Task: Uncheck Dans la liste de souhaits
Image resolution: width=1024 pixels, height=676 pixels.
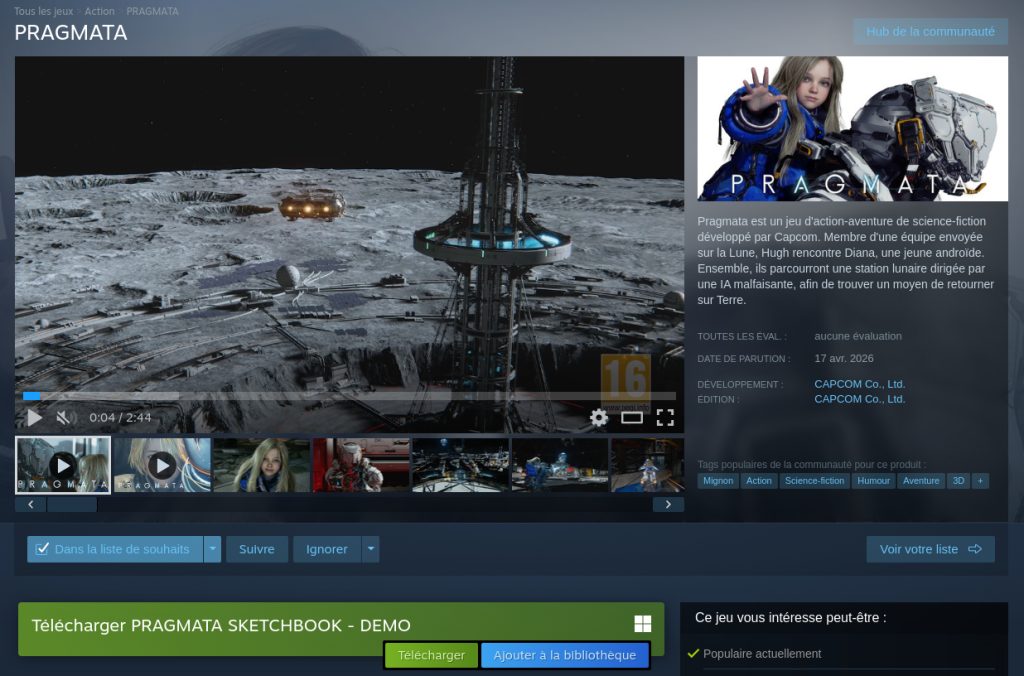Action: click(x=41, y=548)
